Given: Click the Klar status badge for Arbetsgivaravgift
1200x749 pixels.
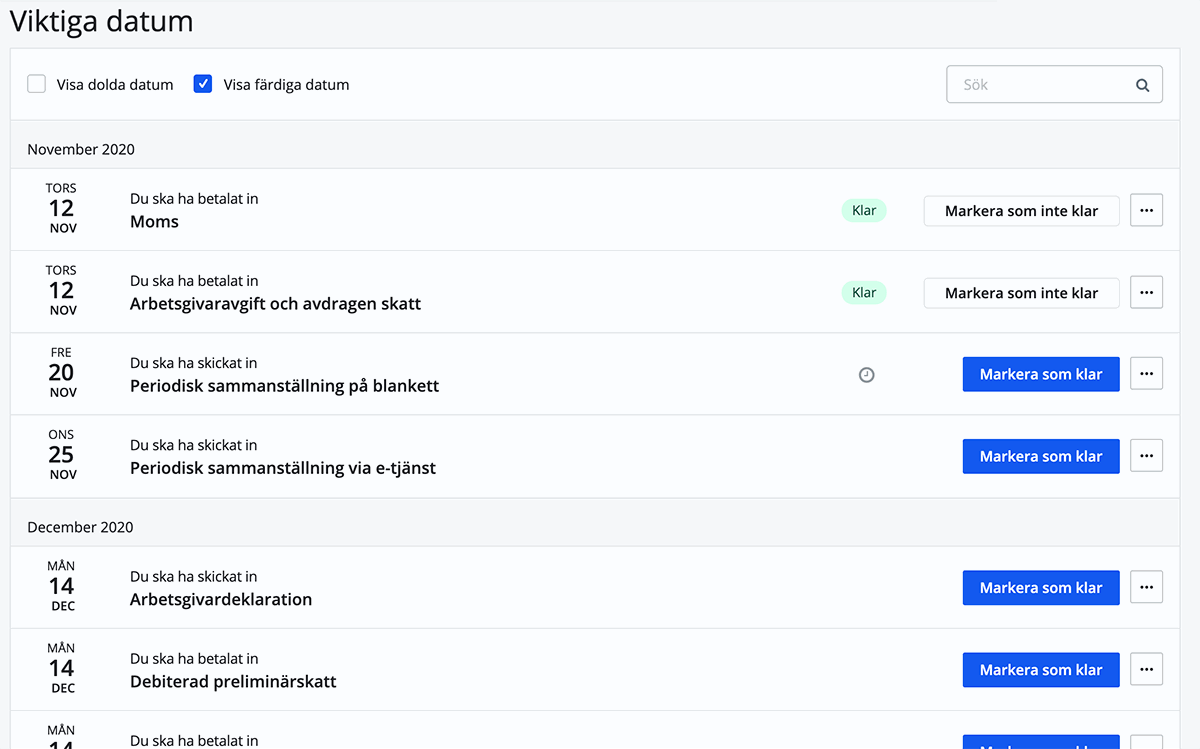Looking at the screenshot, I should click(863, 293).
